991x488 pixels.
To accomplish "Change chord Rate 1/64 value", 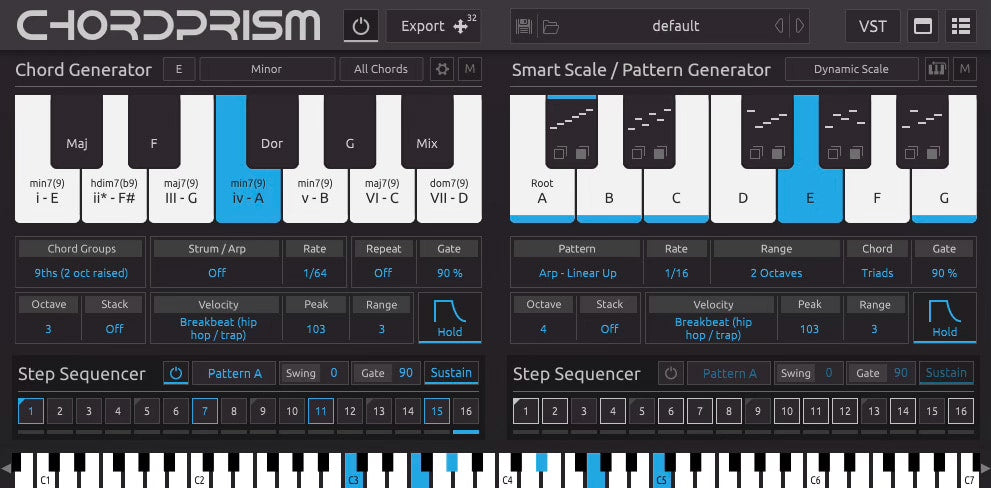I will tap(315, 273).
